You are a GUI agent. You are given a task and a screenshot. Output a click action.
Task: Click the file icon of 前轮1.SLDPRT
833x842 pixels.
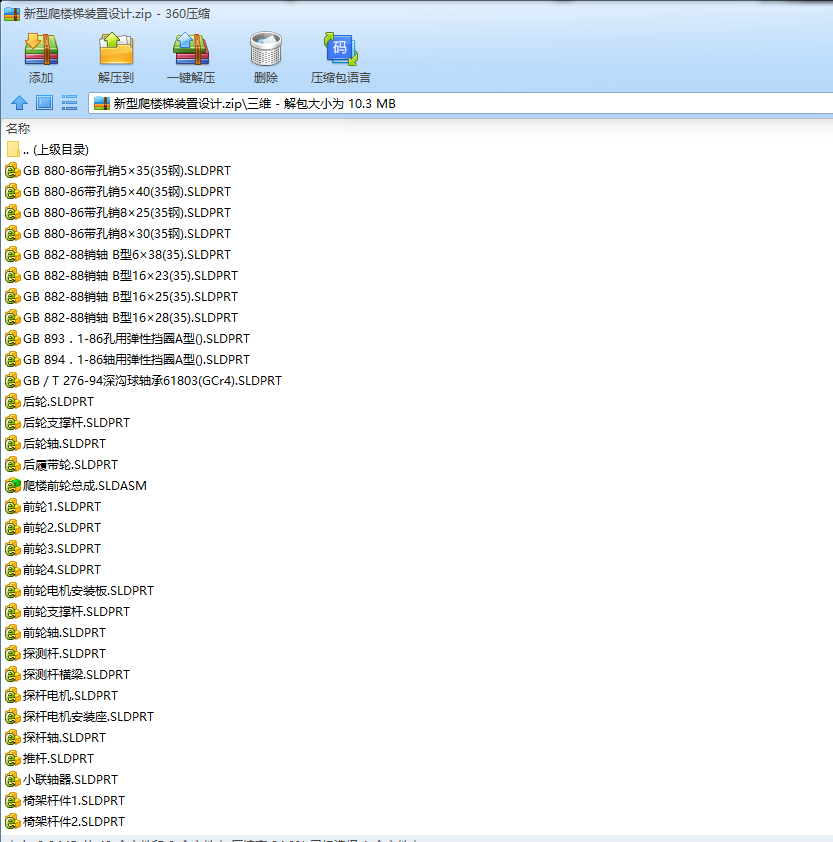pyautogui.click(x=12, y=506)
